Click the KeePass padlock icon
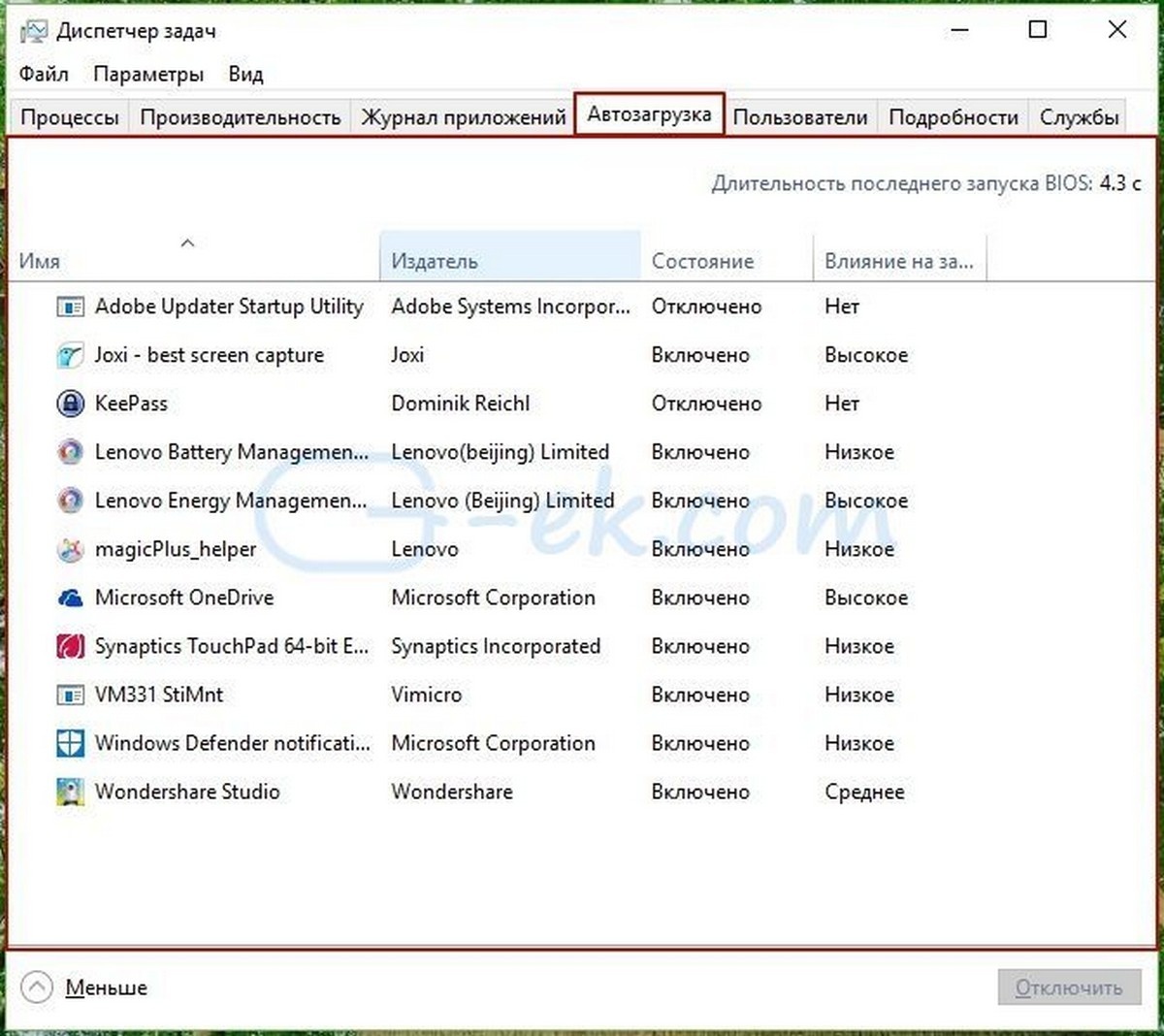This screenshot has height=1036, width=1164. [x=70, y=405]
